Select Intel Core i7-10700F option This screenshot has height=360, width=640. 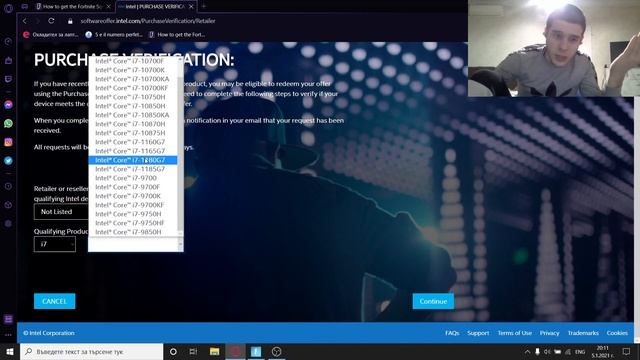(133, 61)
